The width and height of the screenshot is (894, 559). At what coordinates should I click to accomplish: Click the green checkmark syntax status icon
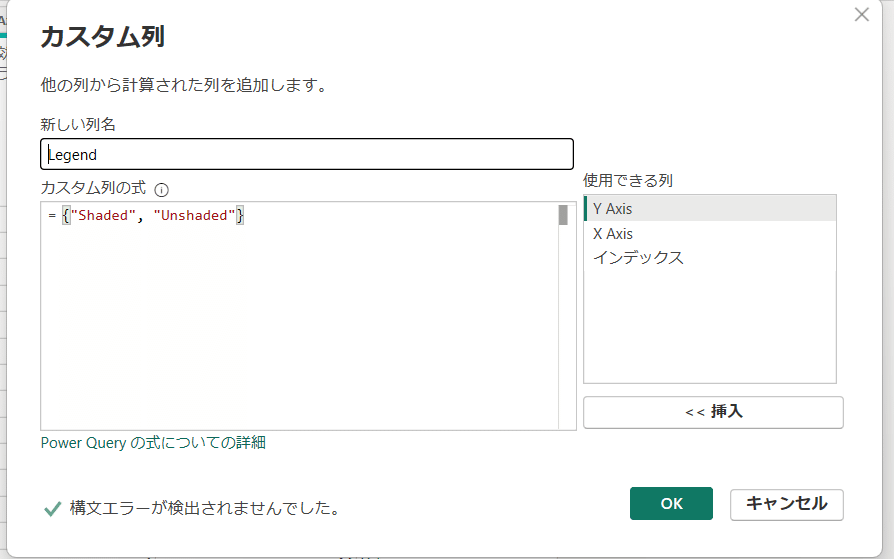tap(52, 508)
